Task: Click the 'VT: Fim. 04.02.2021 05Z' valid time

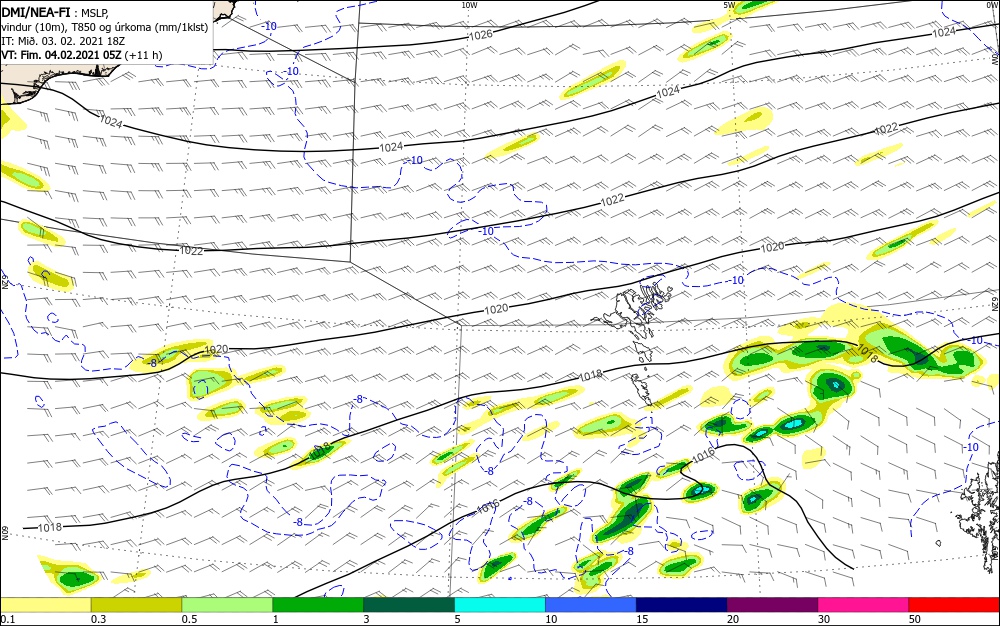Action: (61, 55)
